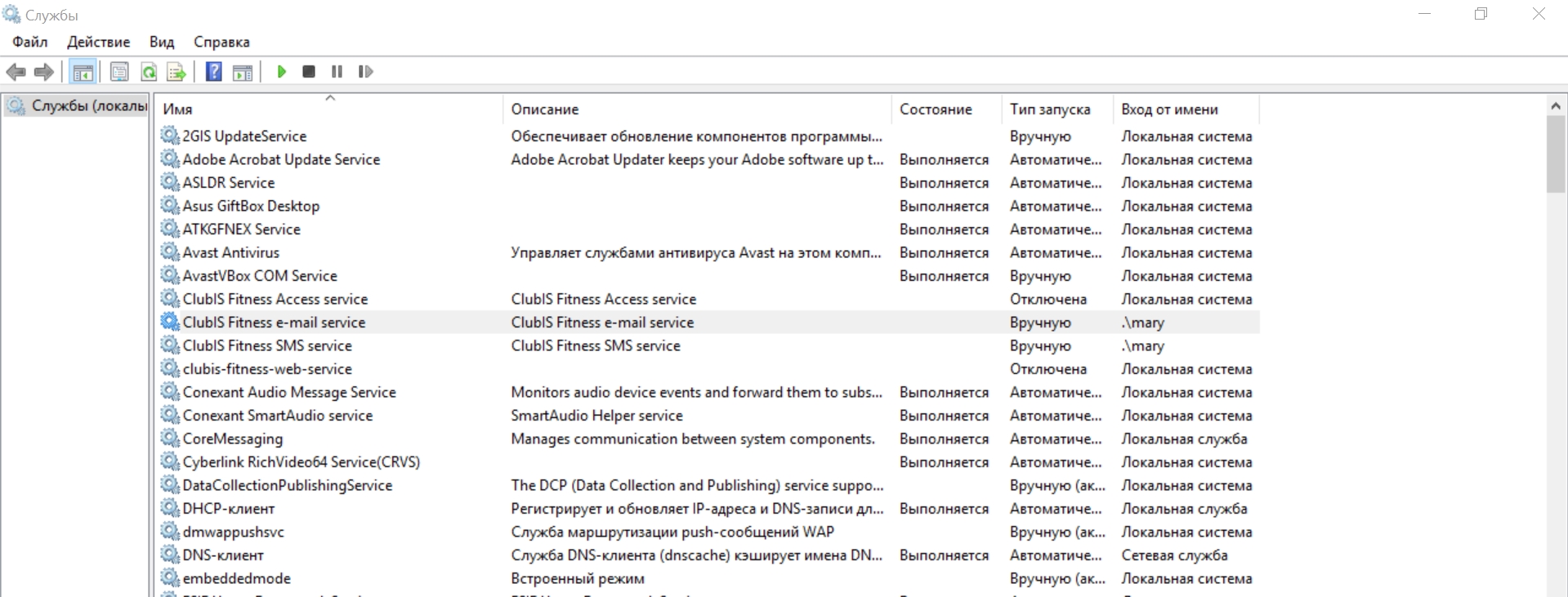Open the Вид menu
Image resolution: width=1568 pixels, height=597 pixels.
coord(162,42)
